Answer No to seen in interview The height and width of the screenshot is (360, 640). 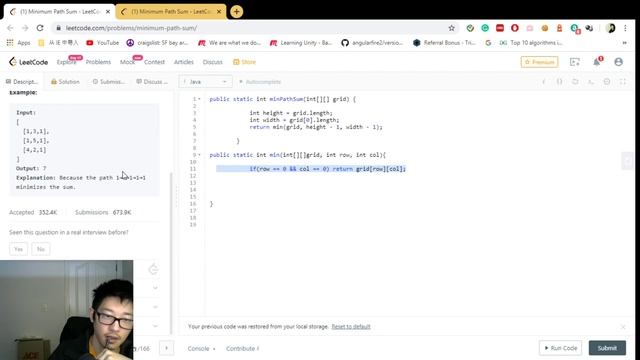[41, 249]
